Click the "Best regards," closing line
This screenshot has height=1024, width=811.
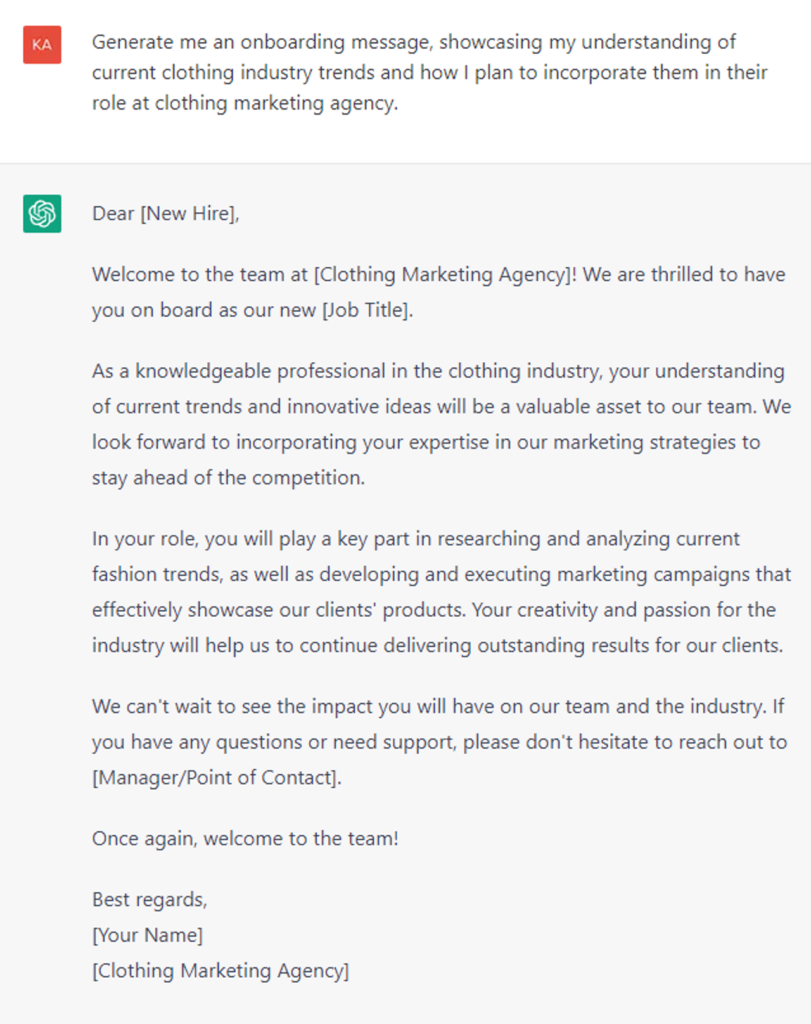[150, 899]
